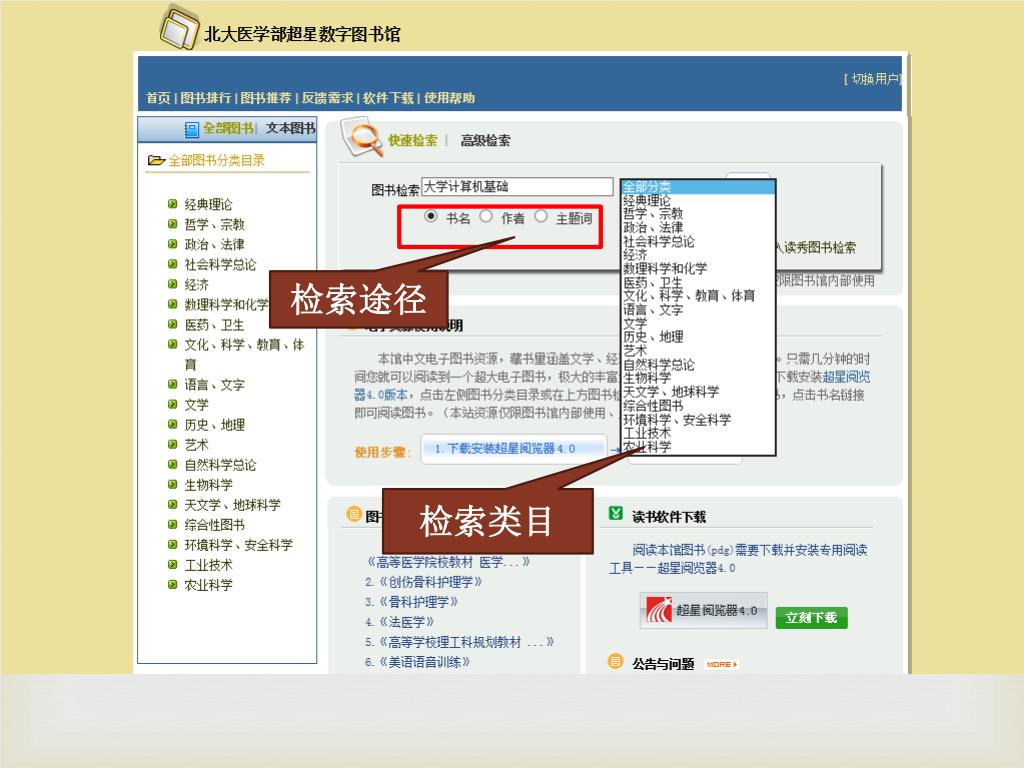
Task: Open the 天文学、地球科学 category in sidebar
Action: pyautogui.click(x=232, y=504)
